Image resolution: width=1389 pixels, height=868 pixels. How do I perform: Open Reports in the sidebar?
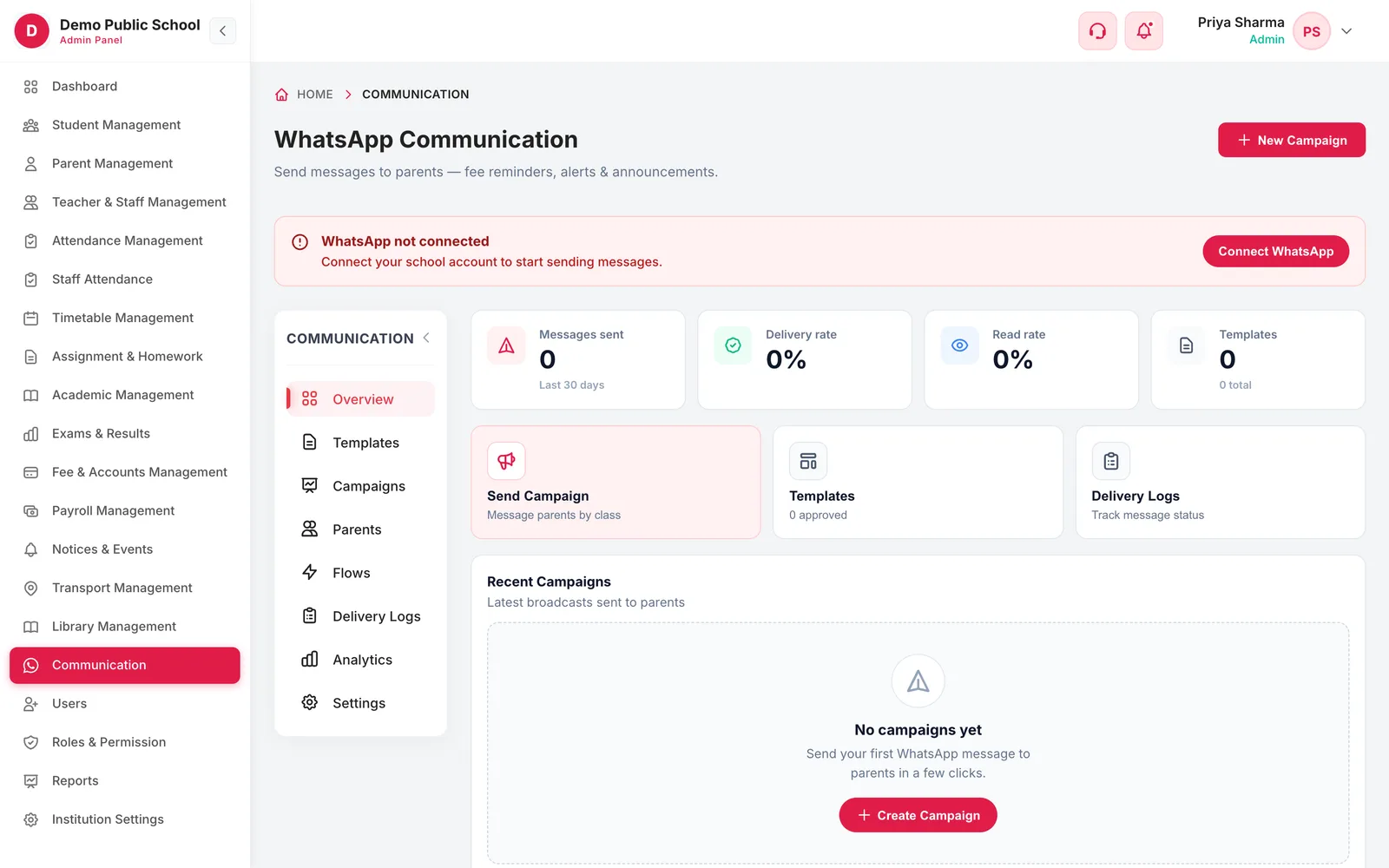[125, 781]
